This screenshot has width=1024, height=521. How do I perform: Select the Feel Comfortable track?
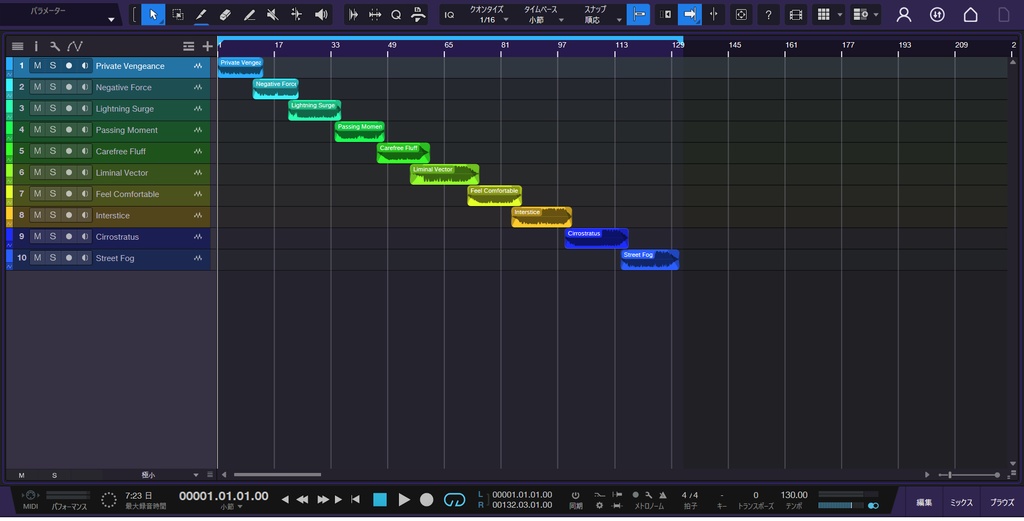(127, 194)
